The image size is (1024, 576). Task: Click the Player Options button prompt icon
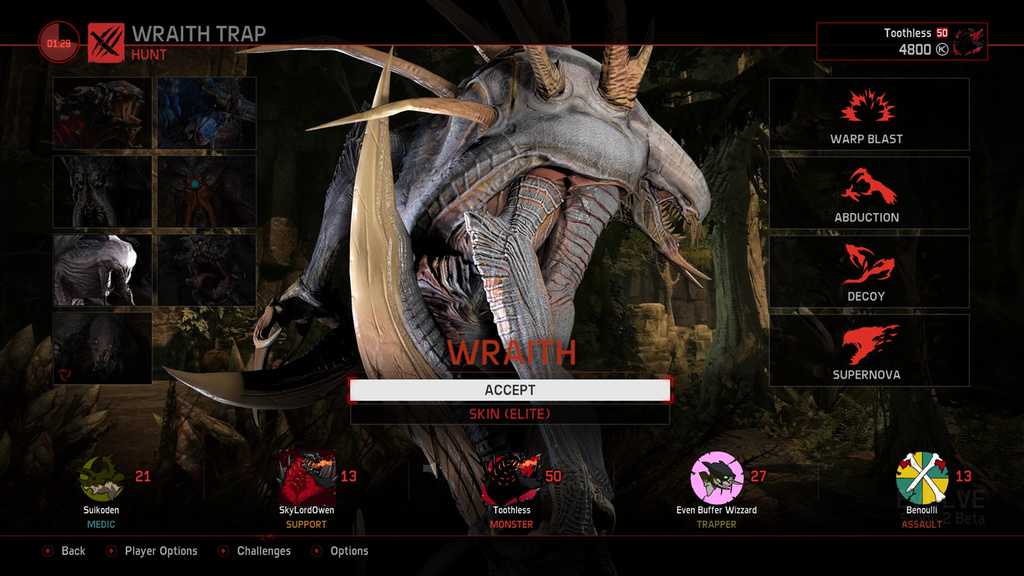(x=112, y=551)
